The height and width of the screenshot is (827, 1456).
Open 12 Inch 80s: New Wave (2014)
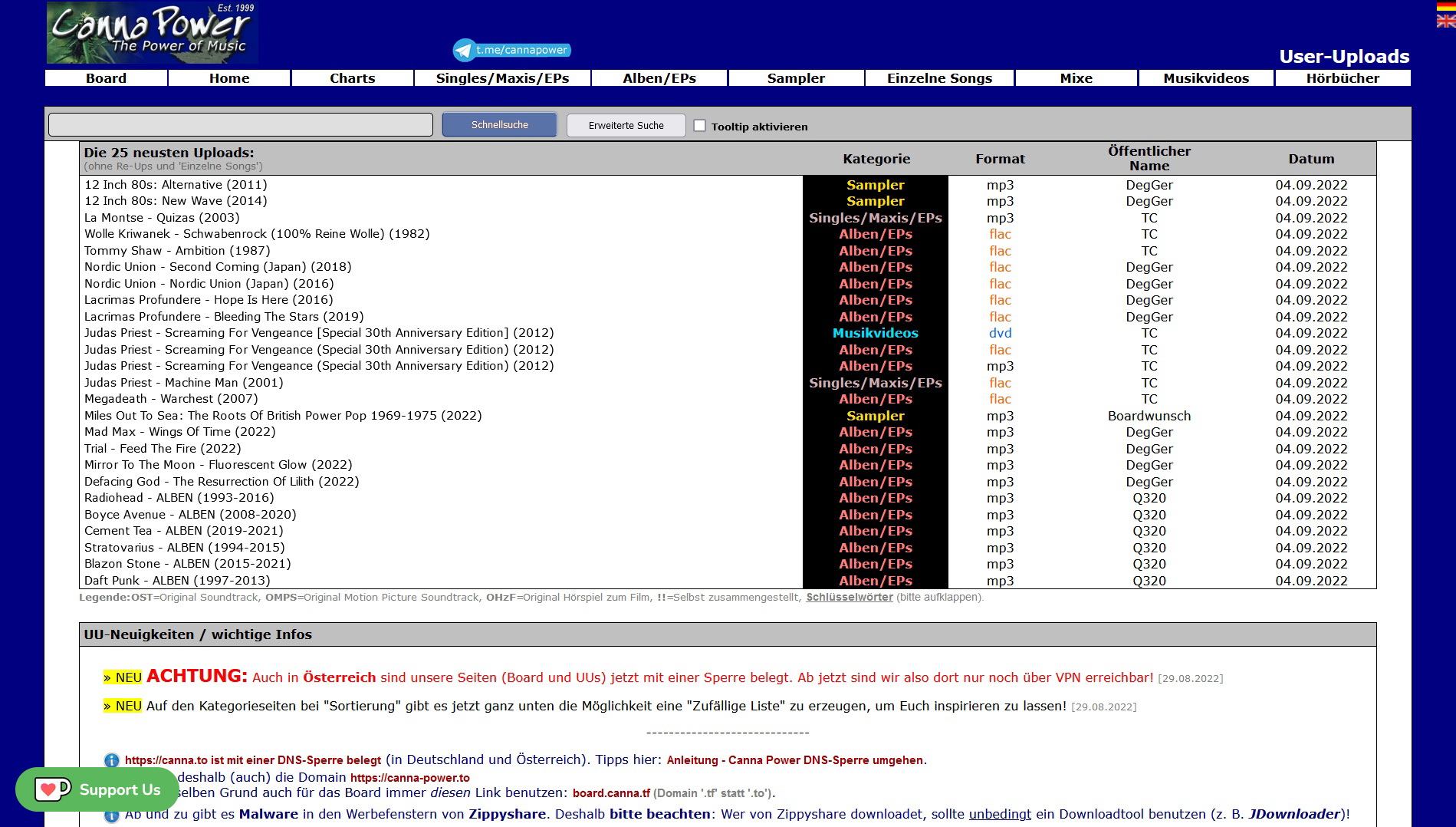[176, 201]
